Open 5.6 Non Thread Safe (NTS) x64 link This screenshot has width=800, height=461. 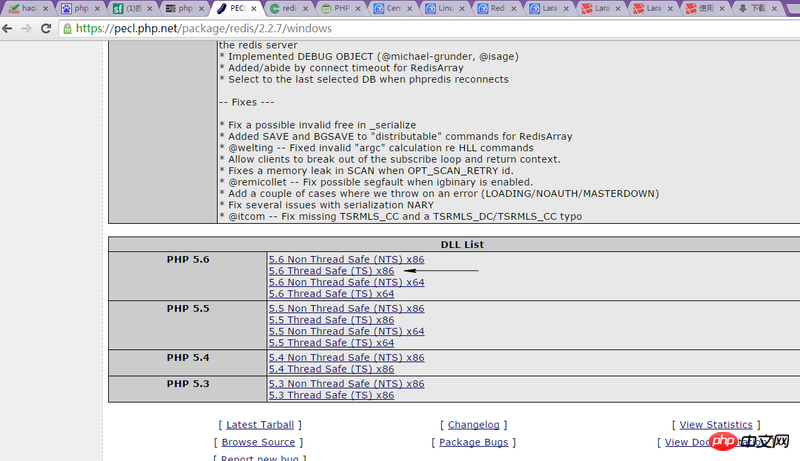pos(346,283)
